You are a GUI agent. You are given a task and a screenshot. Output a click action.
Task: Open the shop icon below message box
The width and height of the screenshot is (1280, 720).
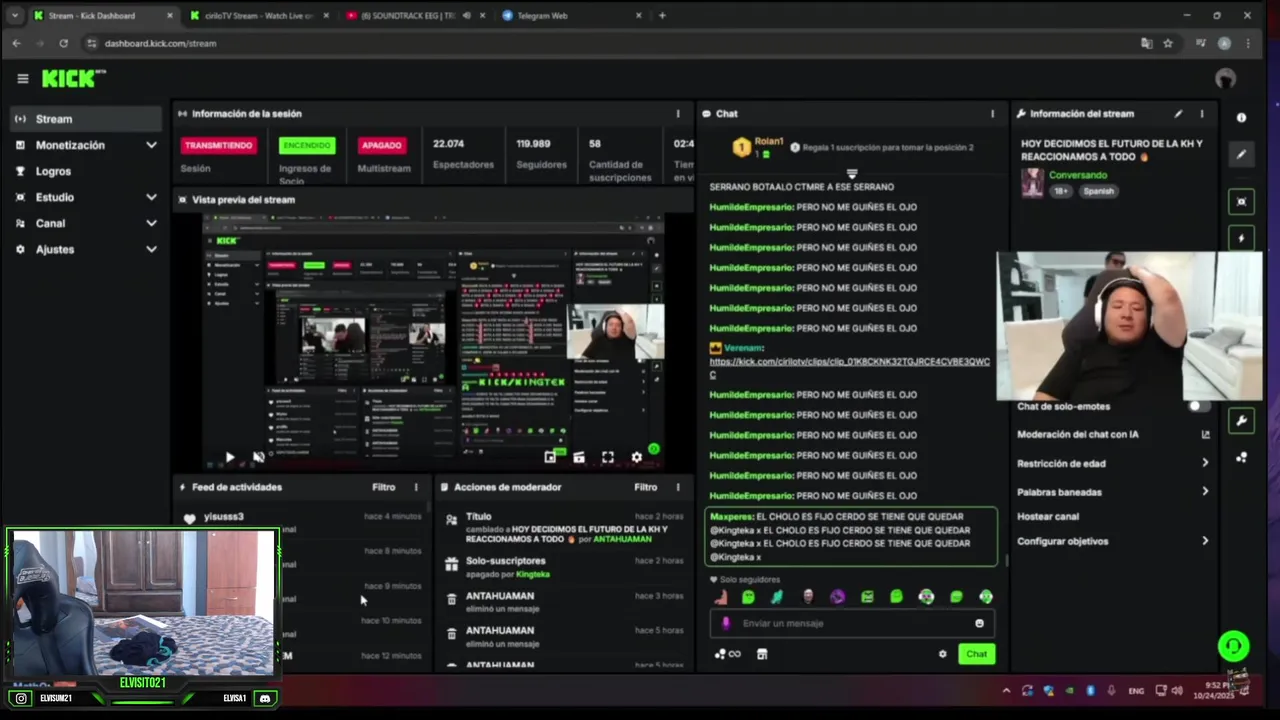tap(762, 654)
